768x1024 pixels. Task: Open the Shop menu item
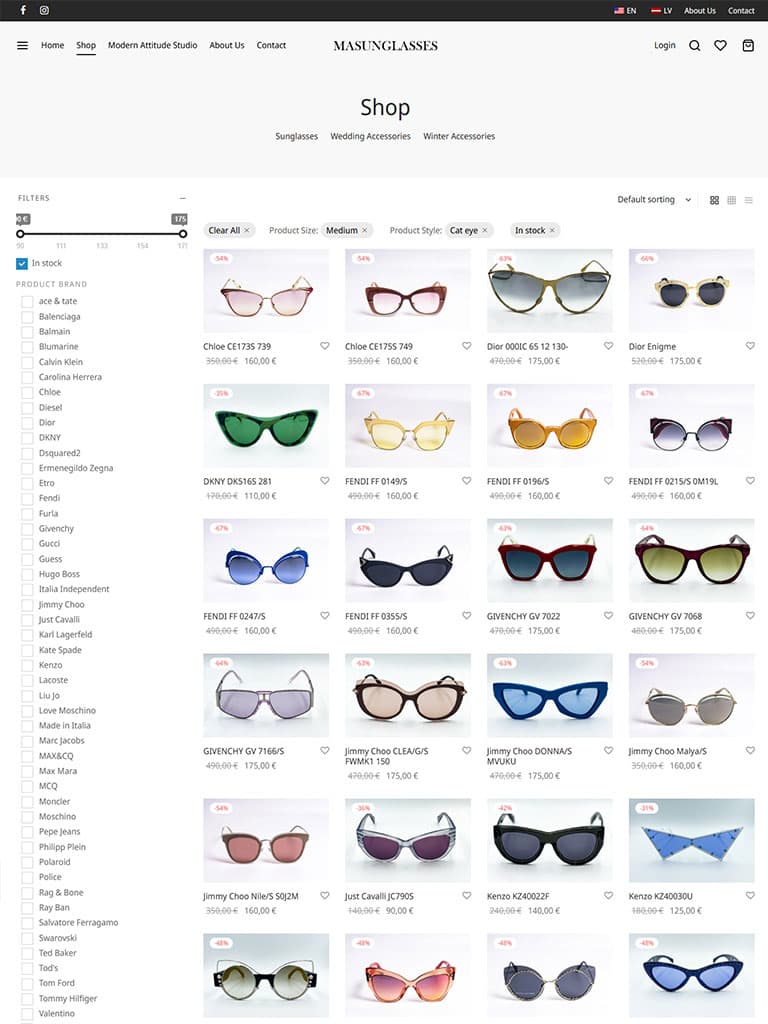[86, 45]
